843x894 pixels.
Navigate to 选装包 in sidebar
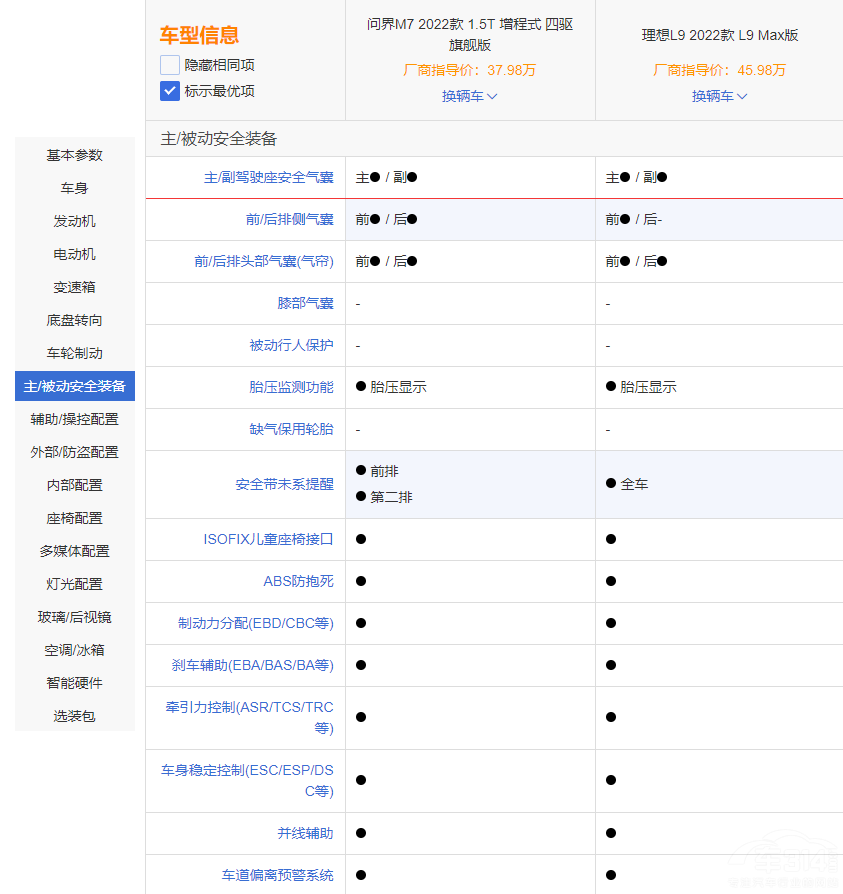75,716
